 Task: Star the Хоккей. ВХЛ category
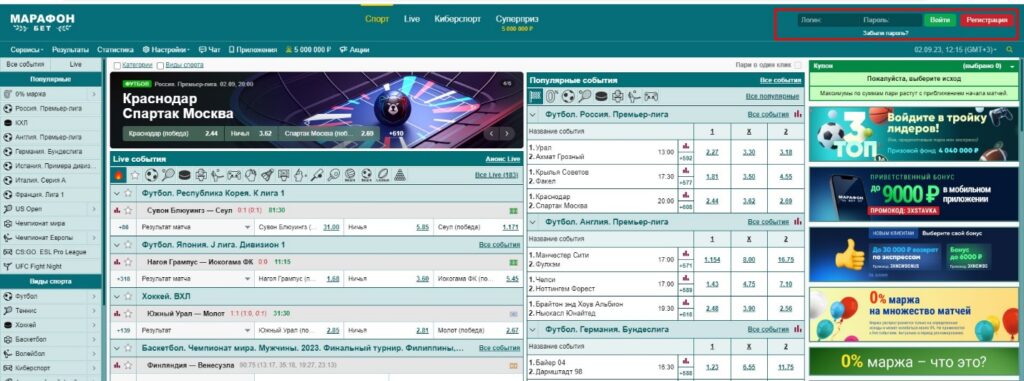tap(129, 296)
